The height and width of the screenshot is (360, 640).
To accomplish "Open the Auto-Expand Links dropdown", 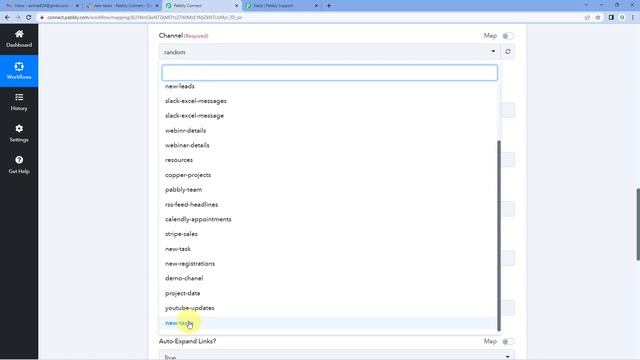I will (337, 356).
